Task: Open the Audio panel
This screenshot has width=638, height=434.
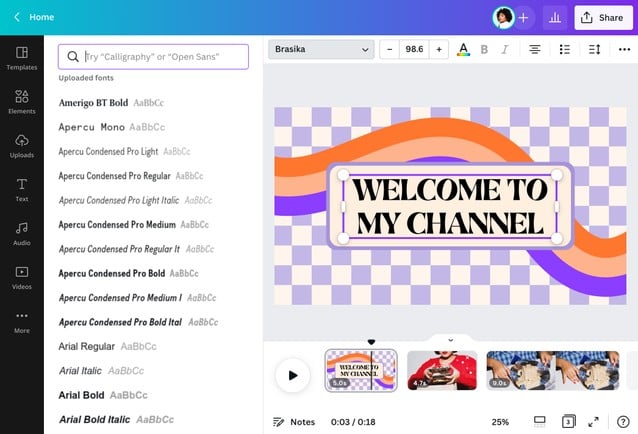Action: pyautogui.click(x=21, y=233)
